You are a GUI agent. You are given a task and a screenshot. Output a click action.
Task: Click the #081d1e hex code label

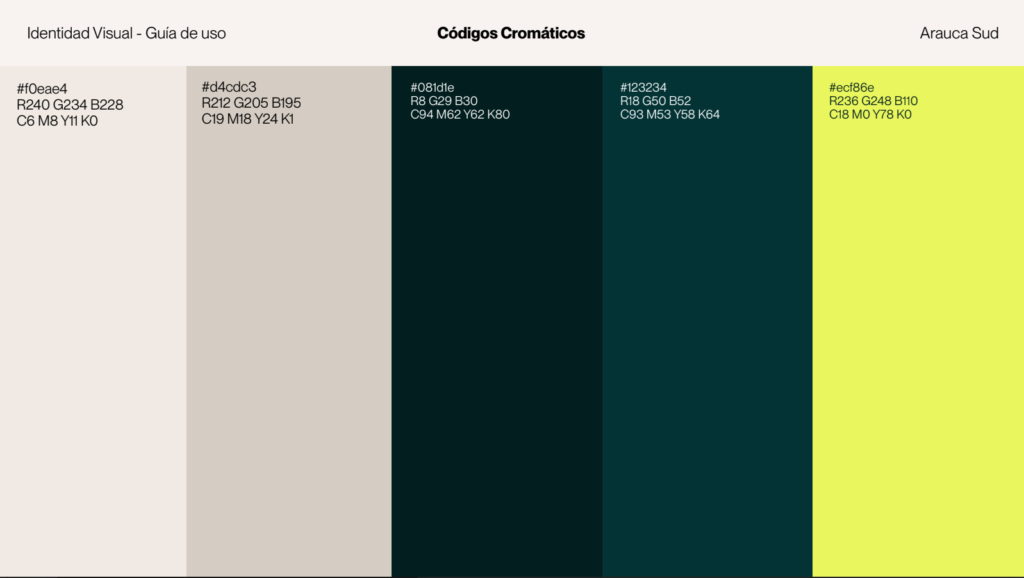coord(432,88)
